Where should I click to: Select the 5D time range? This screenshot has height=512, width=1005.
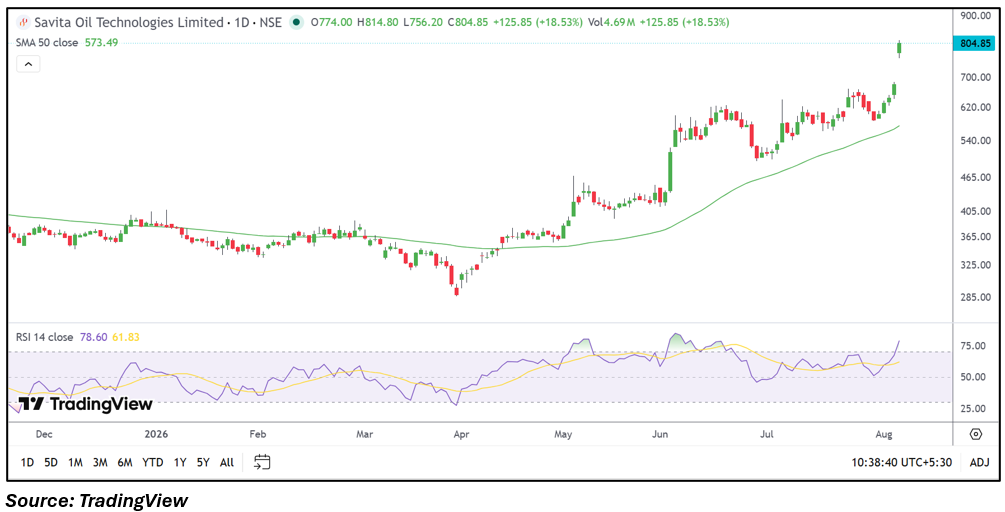coord(51,462)
